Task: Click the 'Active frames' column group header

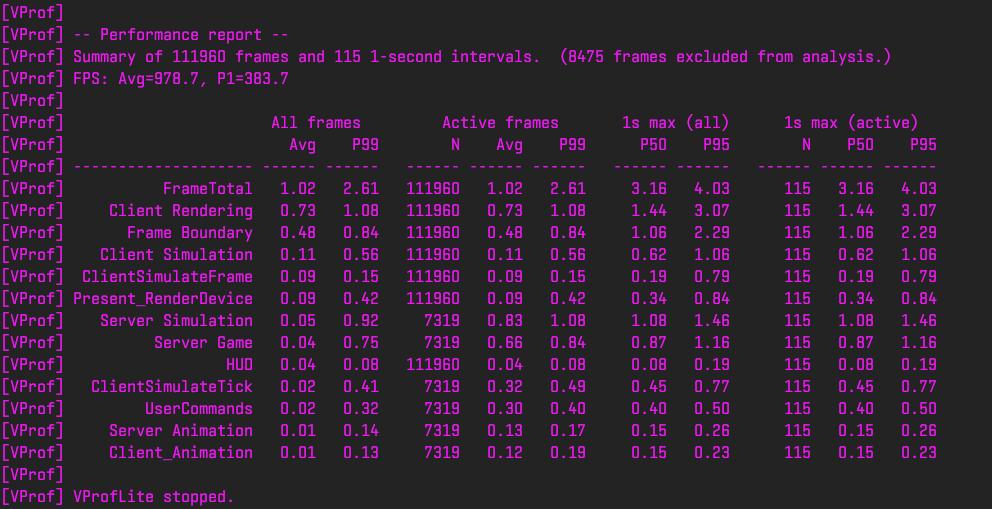Action: point(500,123)
